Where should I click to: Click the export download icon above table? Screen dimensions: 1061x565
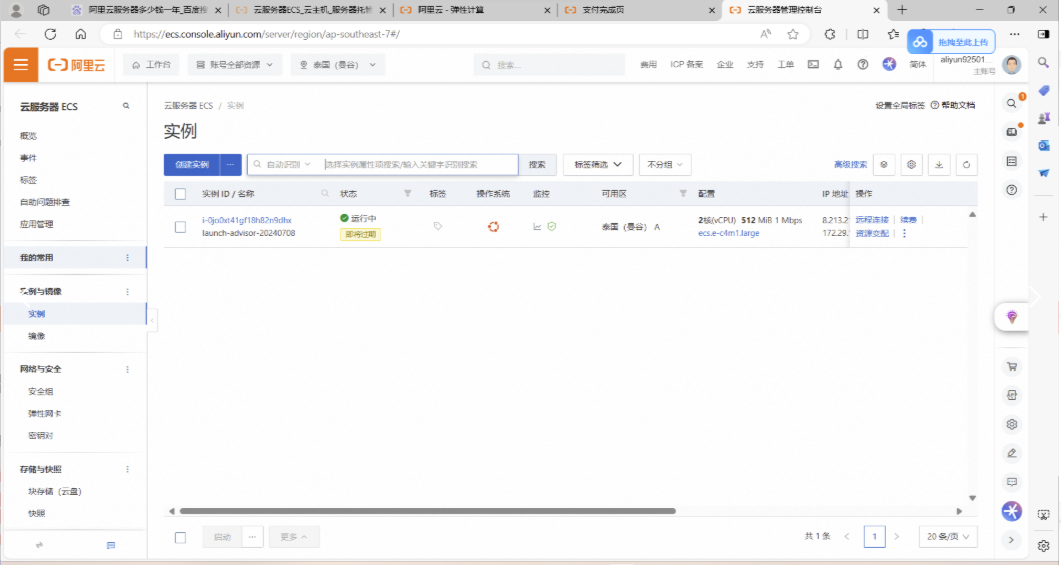tap(939, 165)
